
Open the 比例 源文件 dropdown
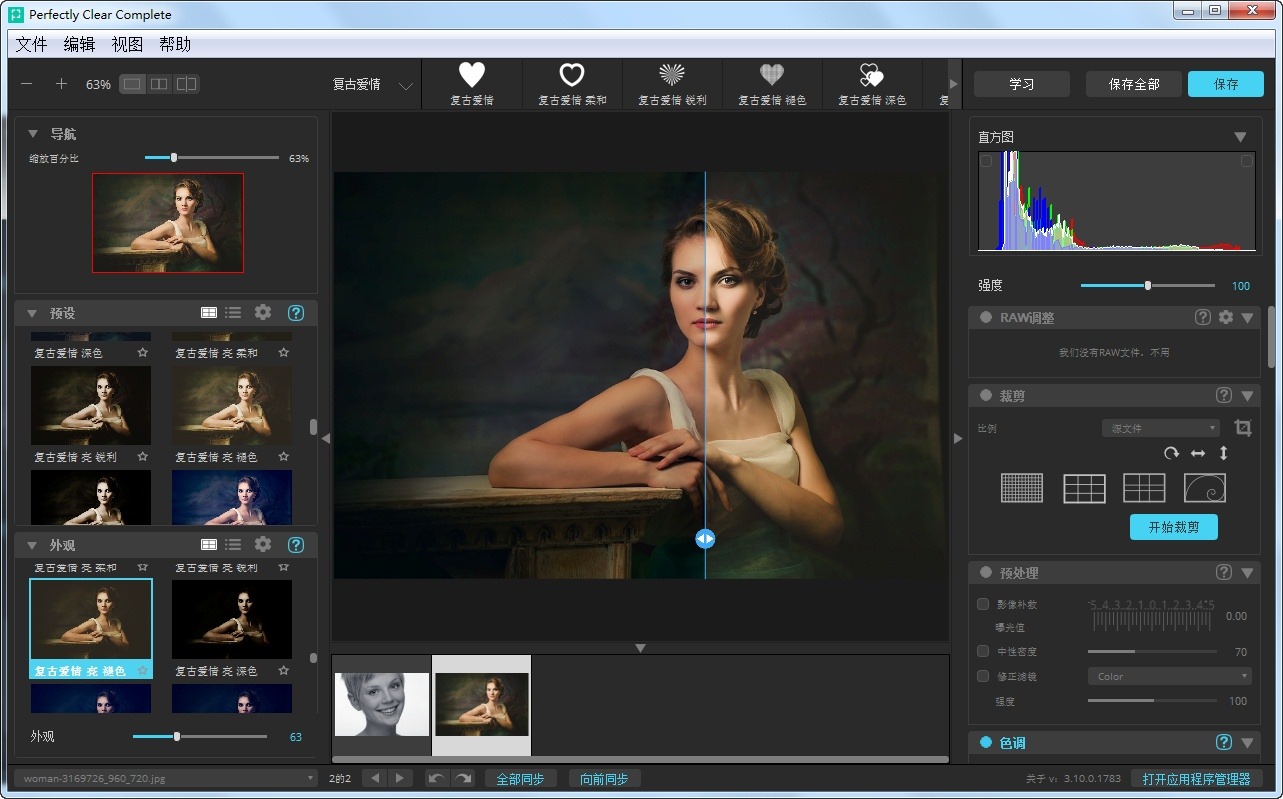tap(1160, 428)
